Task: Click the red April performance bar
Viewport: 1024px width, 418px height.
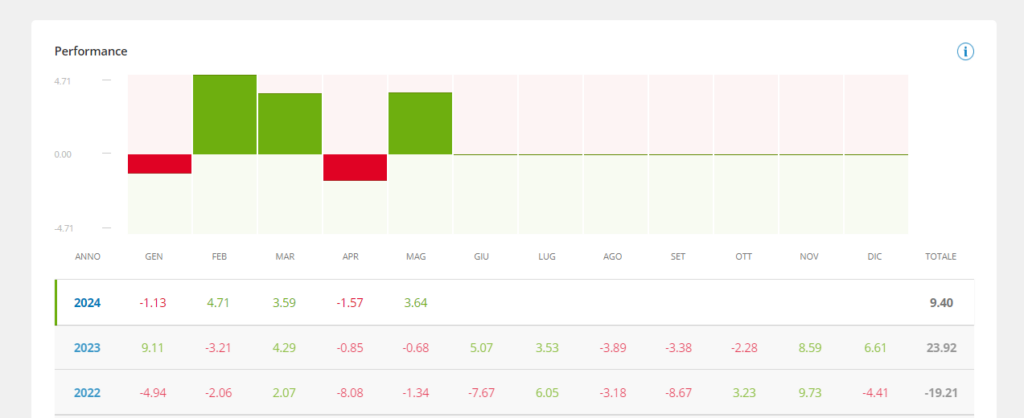Action: [355, 167]
